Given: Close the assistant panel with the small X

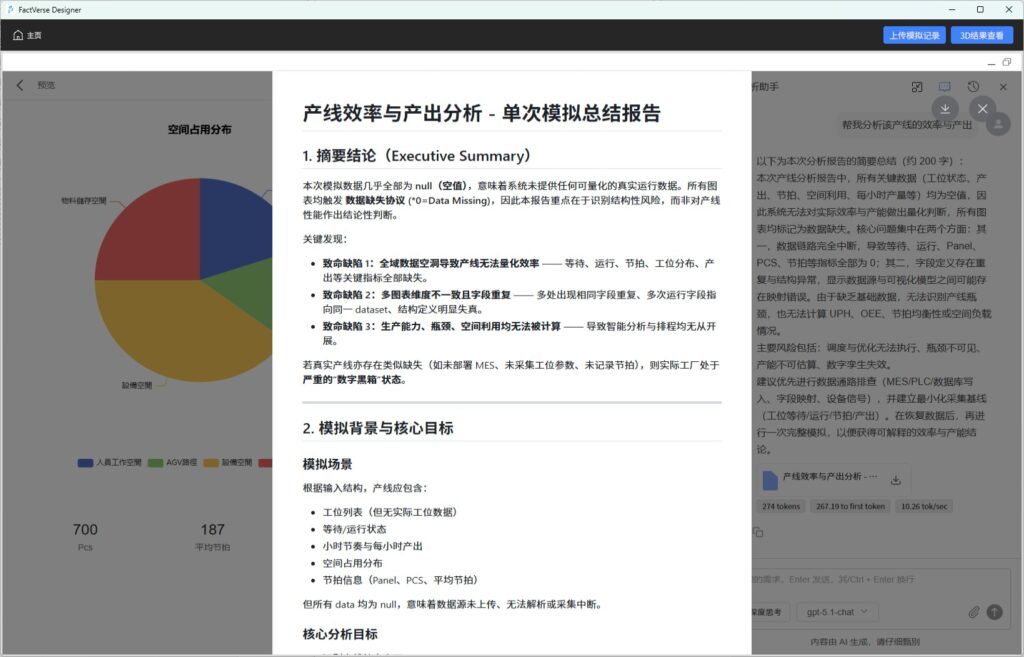Looking at the screenshot, I should click(x=1002, y=87).
